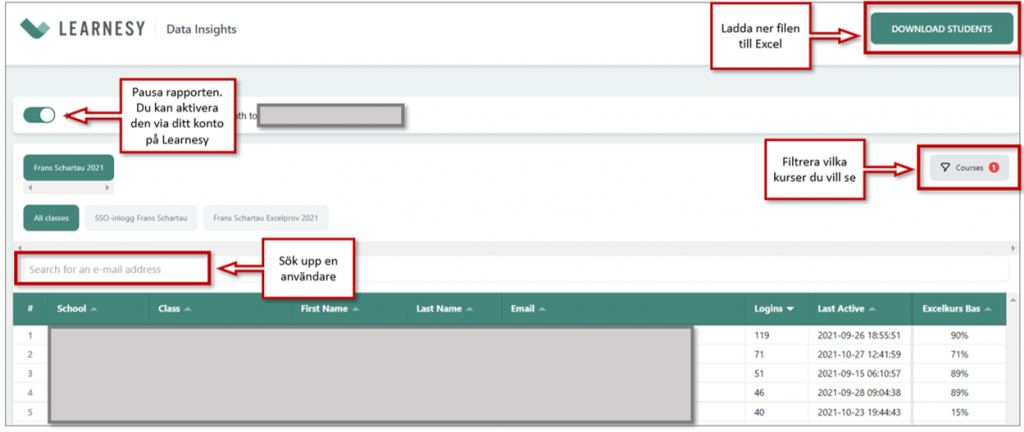Sort table by Logins column
1024x432 pixels.
tap(773, 309)
